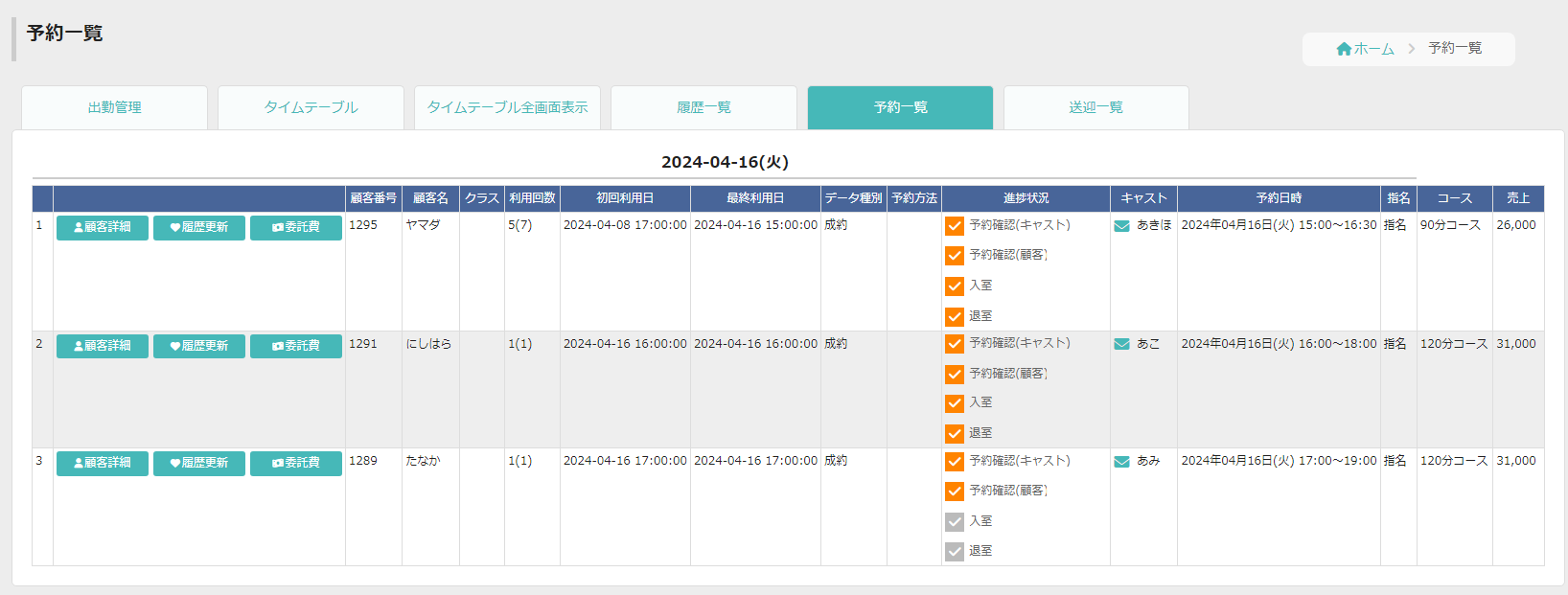The image size is (1568, 595).
Task: Uncheck 予約確認(キャスト) for ヤマダ
Action: 955,226
